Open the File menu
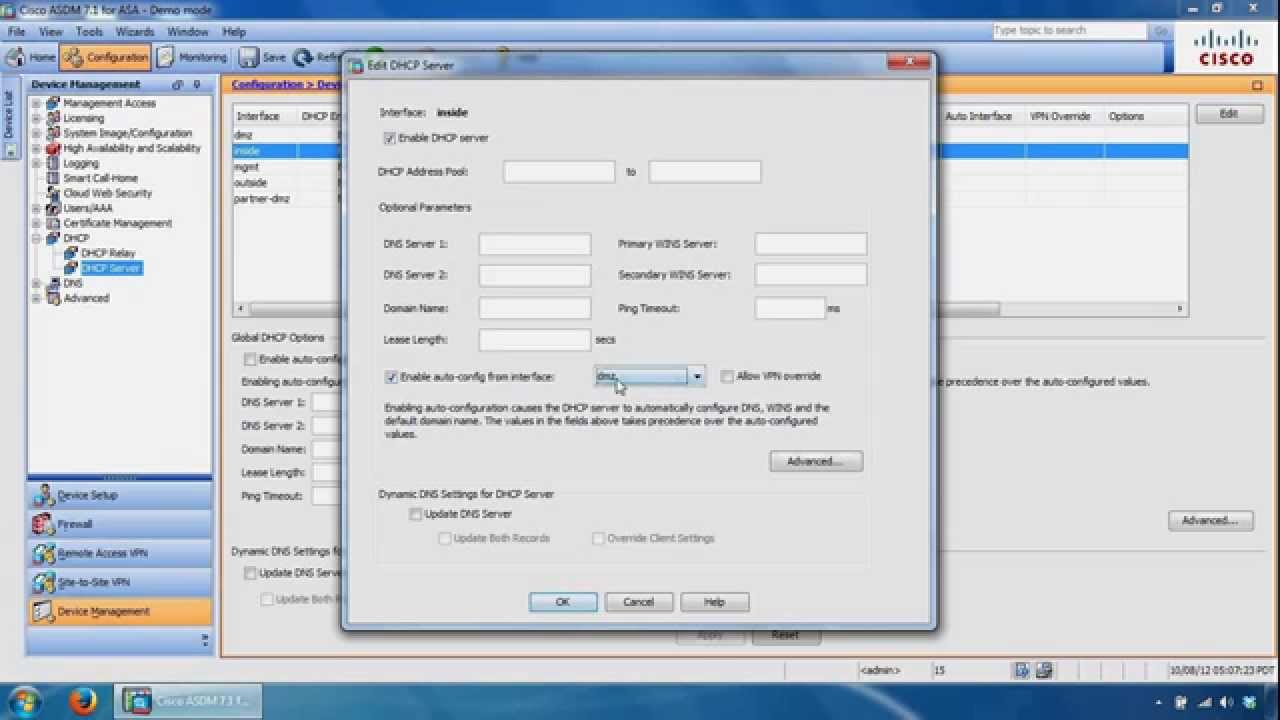The width and height of the screenshot is (1280, 720). coord(17,32)
